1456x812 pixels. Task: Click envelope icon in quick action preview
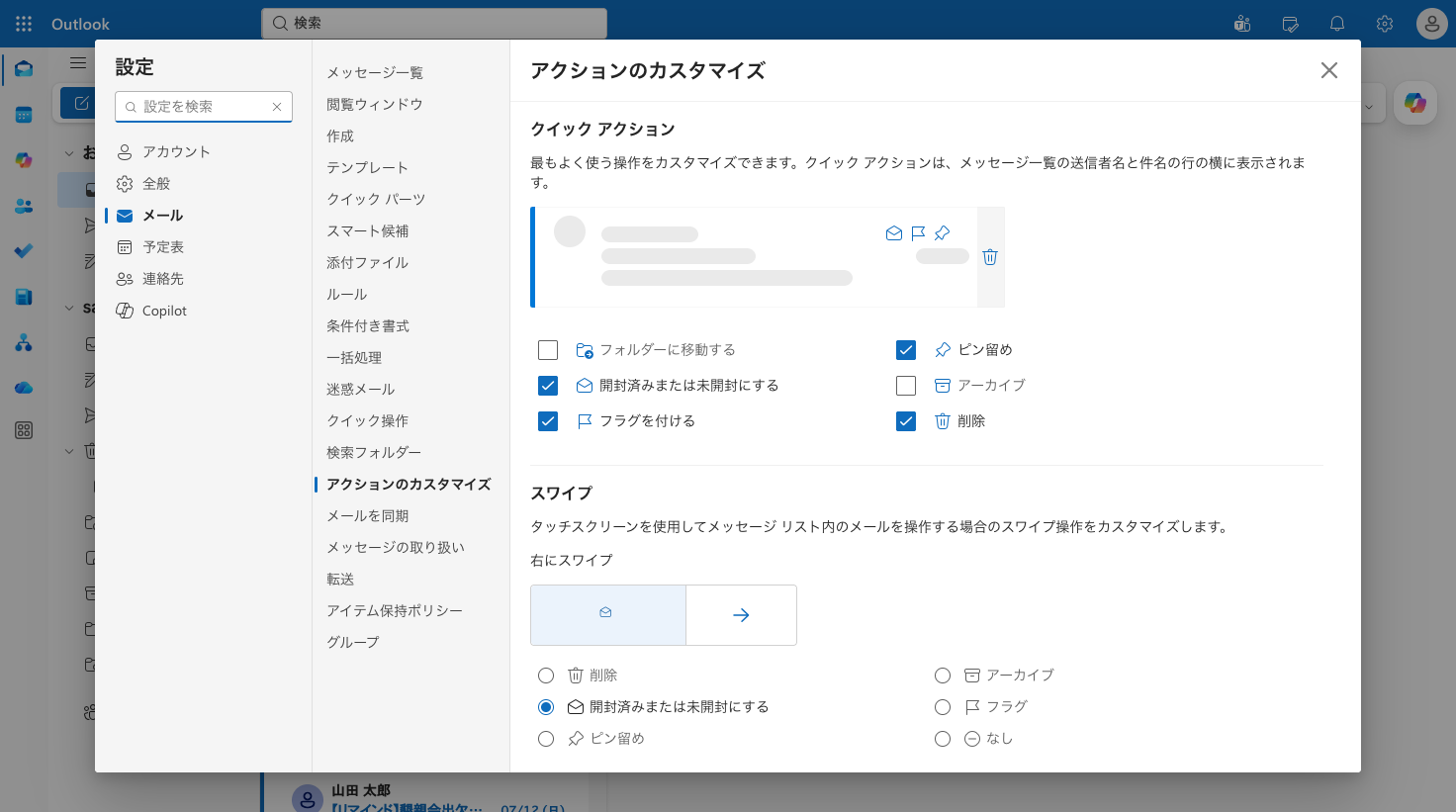coord(894,233)
